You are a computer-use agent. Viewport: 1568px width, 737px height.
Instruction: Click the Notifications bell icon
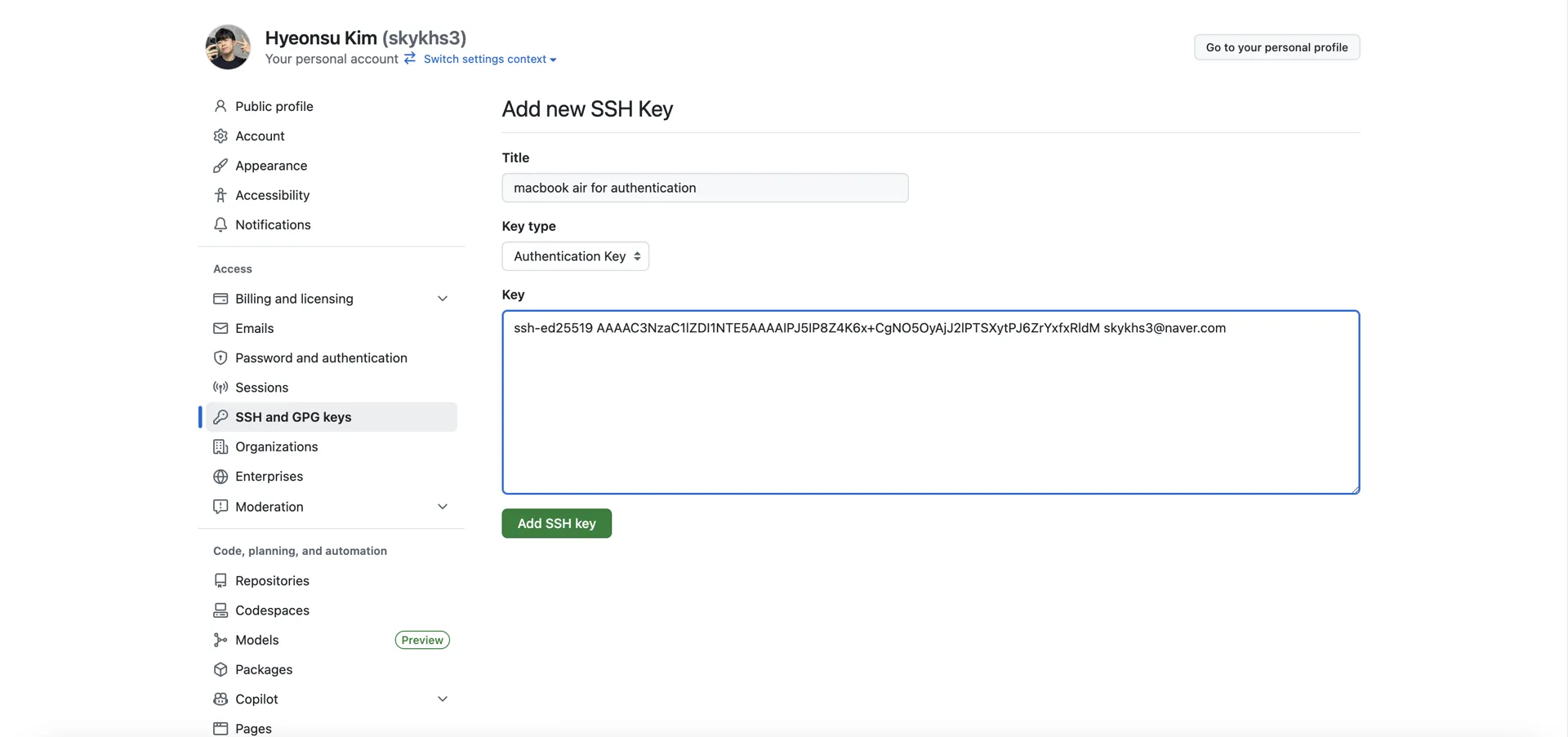coord(220,224)
